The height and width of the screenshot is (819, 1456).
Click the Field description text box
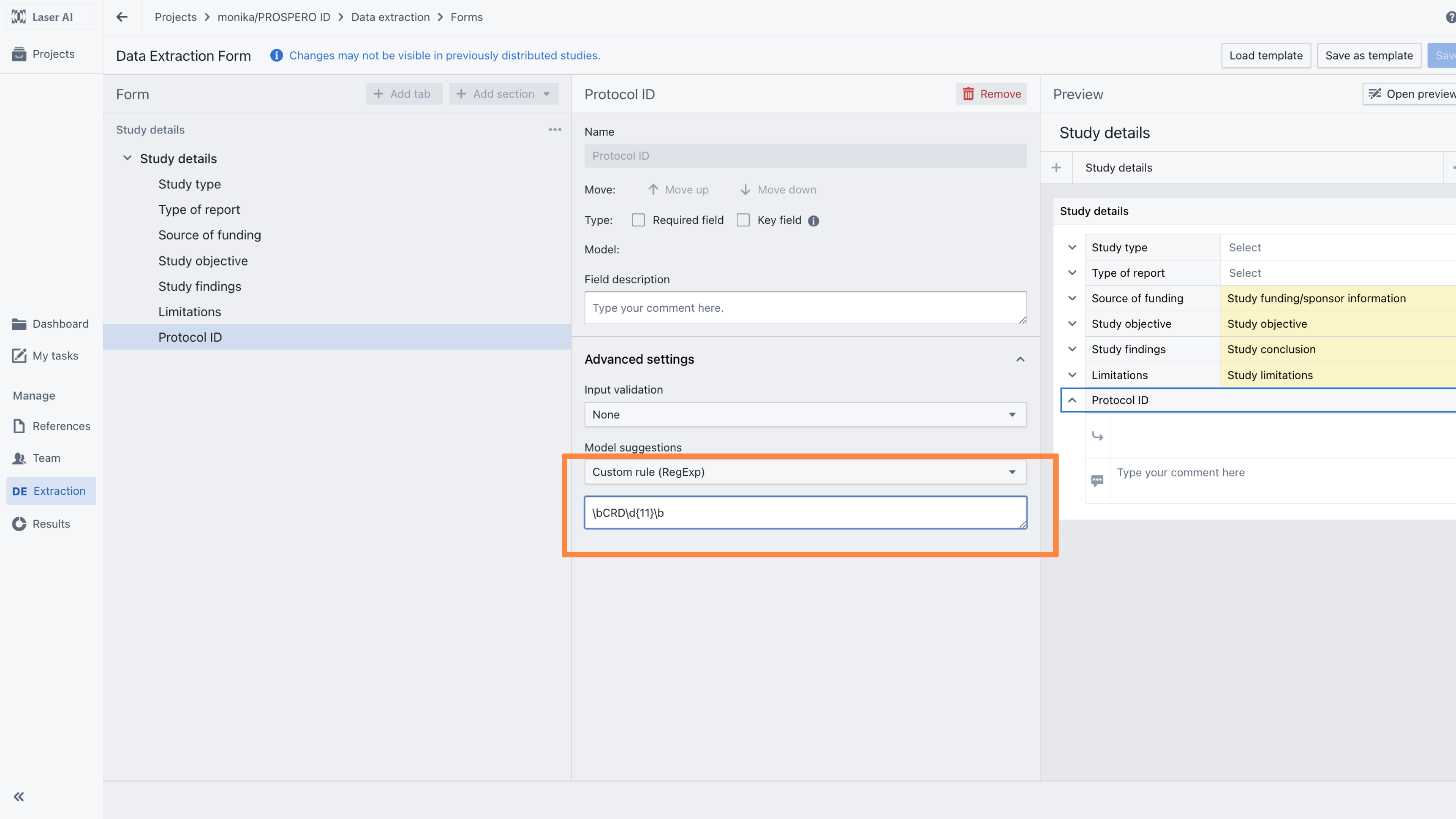pos(805,308)
